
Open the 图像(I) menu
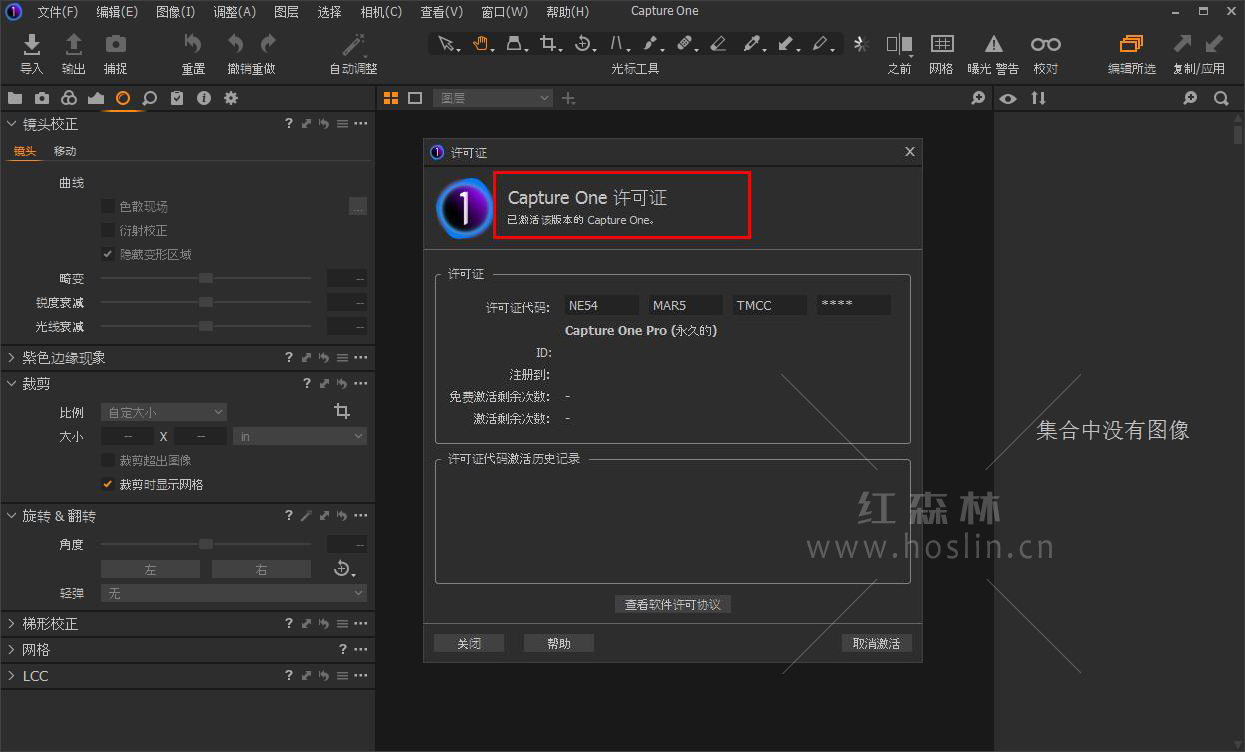[176, 12]
